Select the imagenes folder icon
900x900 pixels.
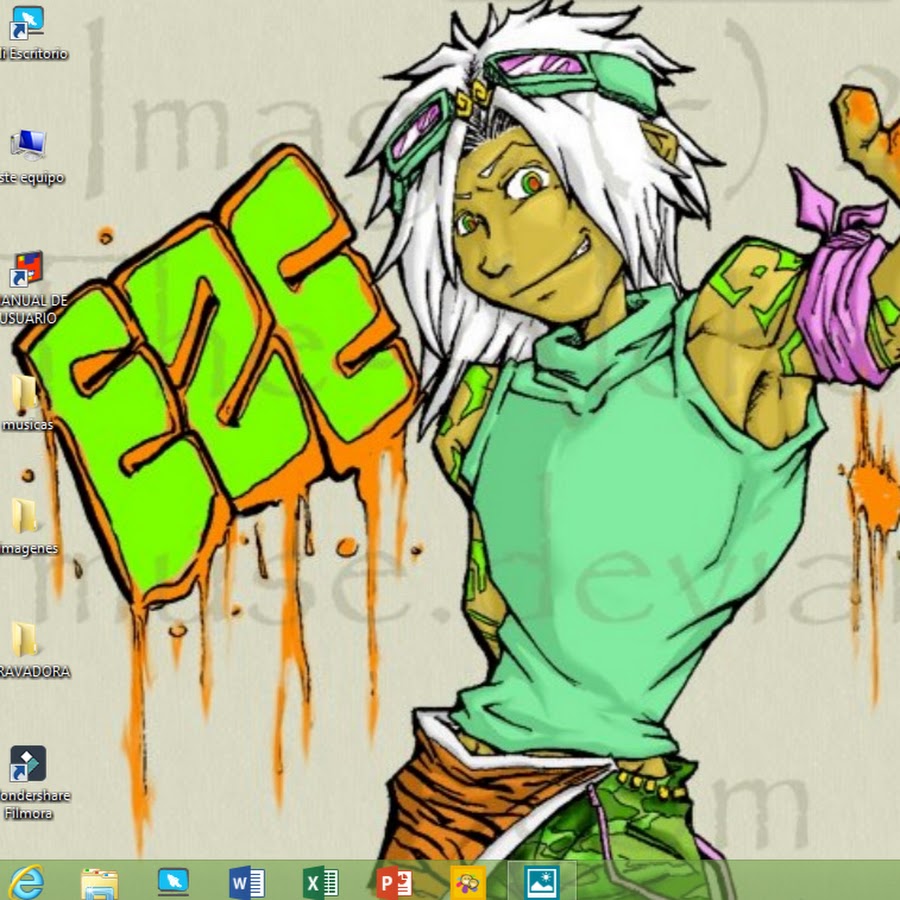click(25, 516)
